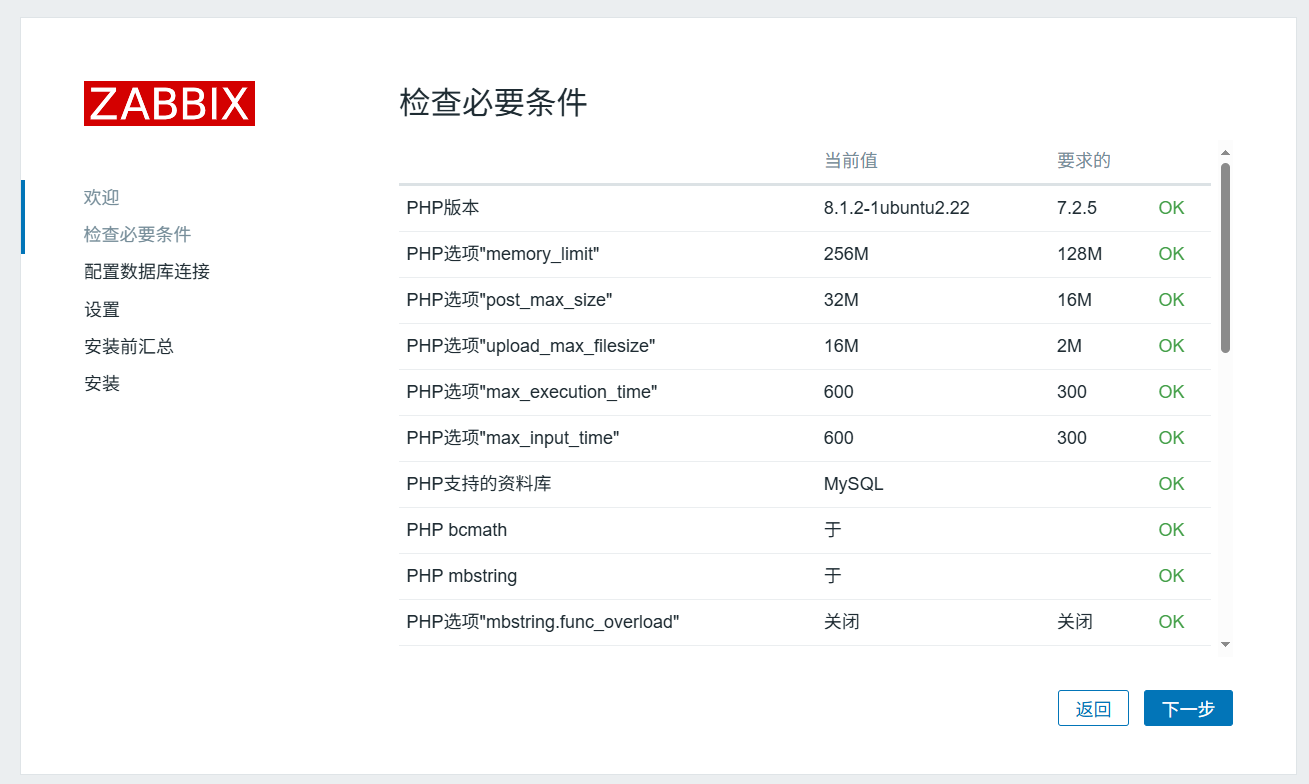Click the OK status for memory_limit
This screenshot has height=784, width=1309.
click(1171, 254)
